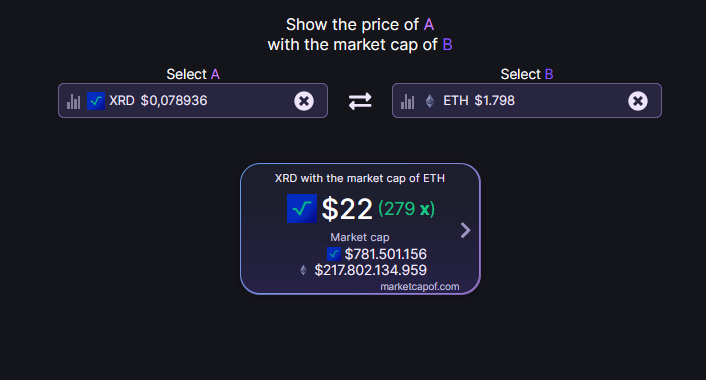
Task: Open the Select A coin field showing XRD
Action: pyautogui.click(x=193, y=100)
